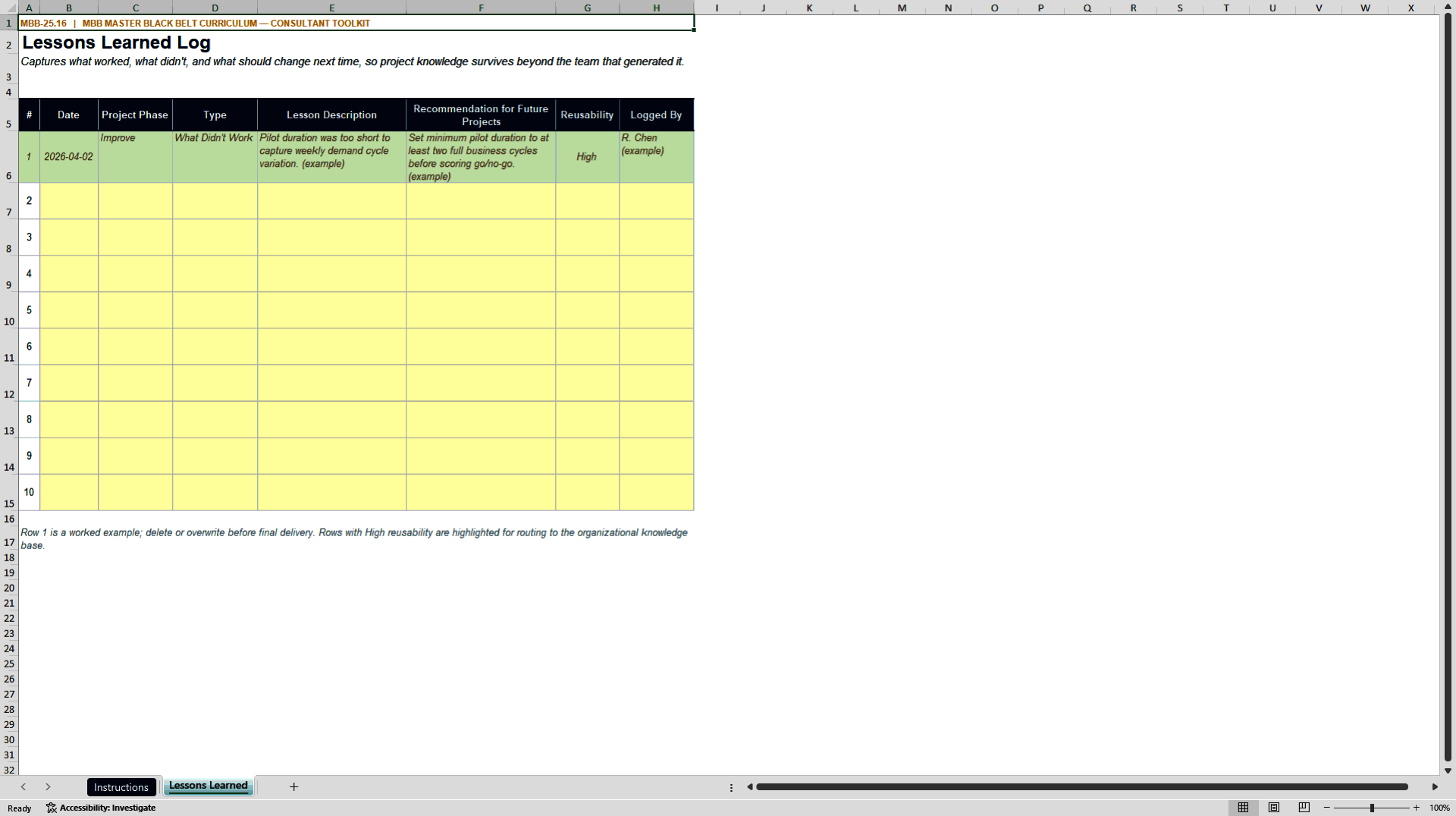This screenshot has width=1456, height=816.
Task: Switch to Page Break Preview icon
Action: click(1304, 808)
